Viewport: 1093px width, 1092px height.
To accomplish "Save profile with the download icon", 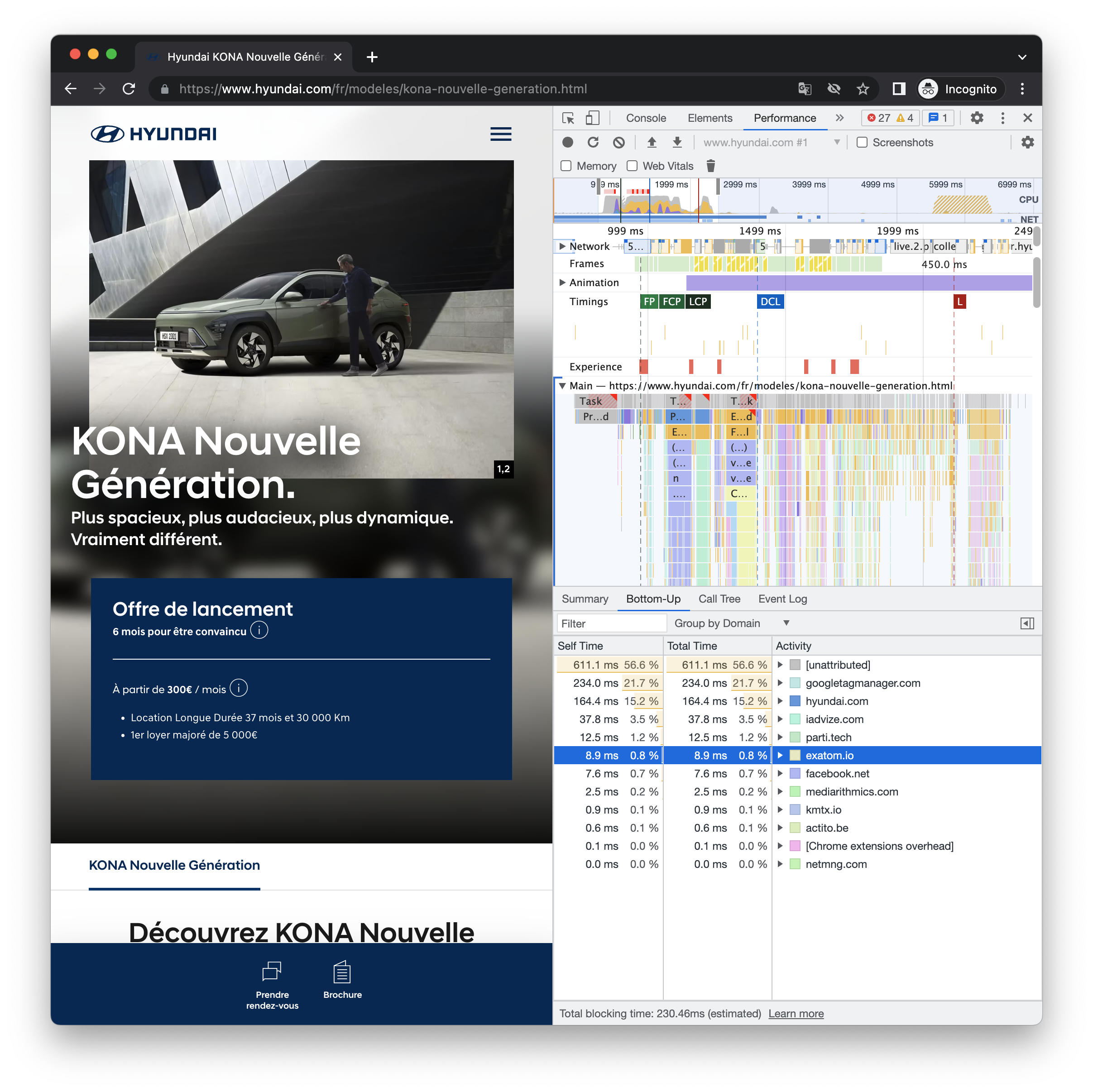I will coord(677,143).
